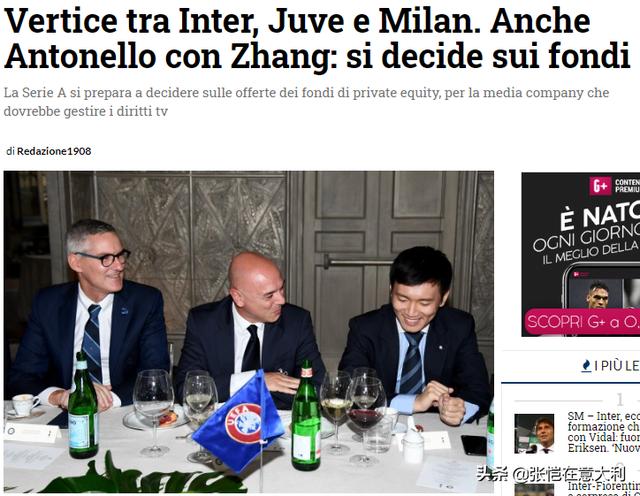Open the 'SM – Inter' formazione con Vidal article link
Screen dimensions: 640x496
point(603,432)
